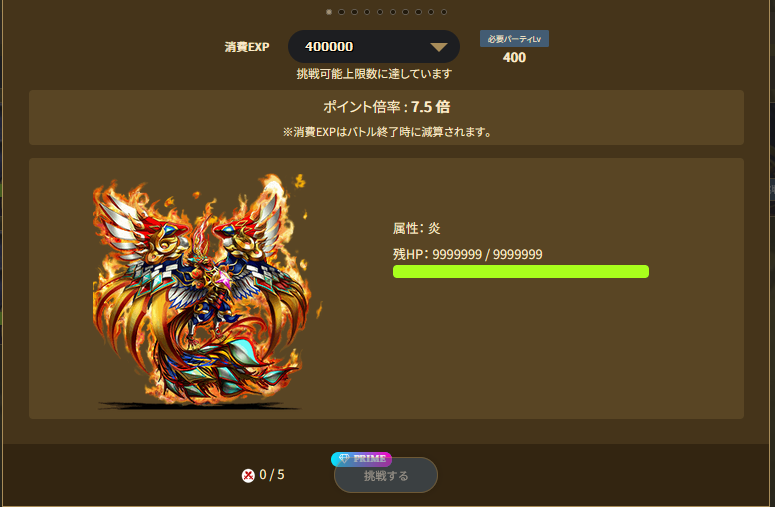The height and width of the screenshot is (507, 775).
Task: Click the 0 / 5 attempts counter
Action: pos(271,475)
